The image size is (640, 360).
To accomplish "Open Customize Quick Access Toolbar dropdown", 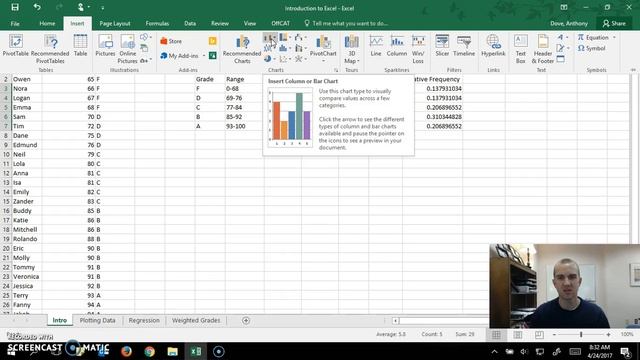I will pos(102,8).
